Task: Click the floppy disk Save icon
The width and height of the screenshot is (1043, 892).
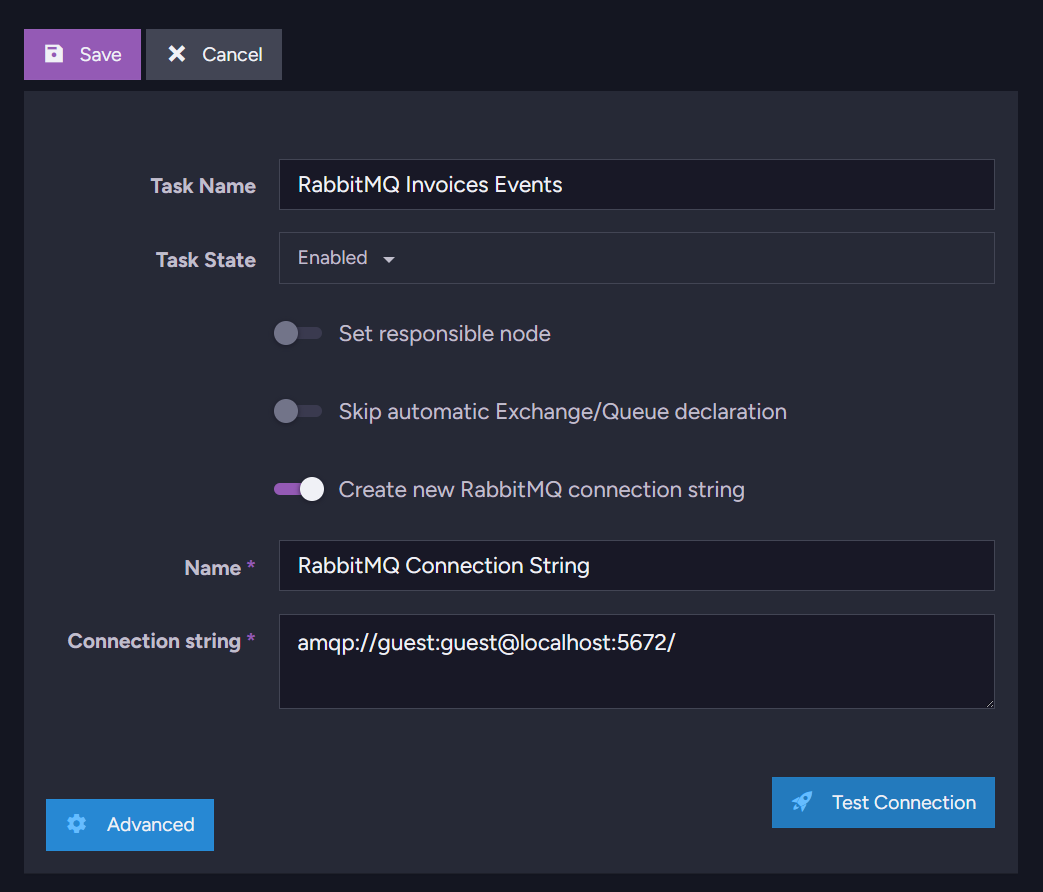Action: [54, 54]
